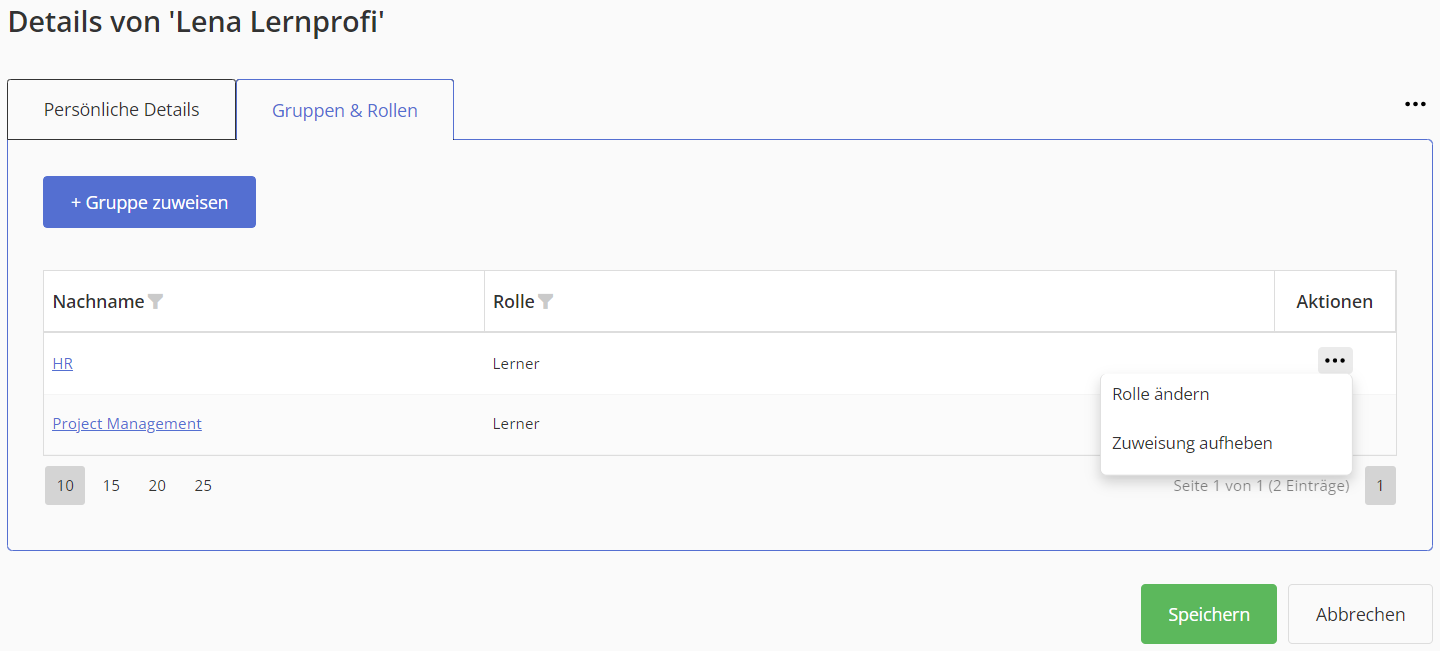Show 15 entries per page
This screenshot has height=651, width=1440.
coord(111,486)
